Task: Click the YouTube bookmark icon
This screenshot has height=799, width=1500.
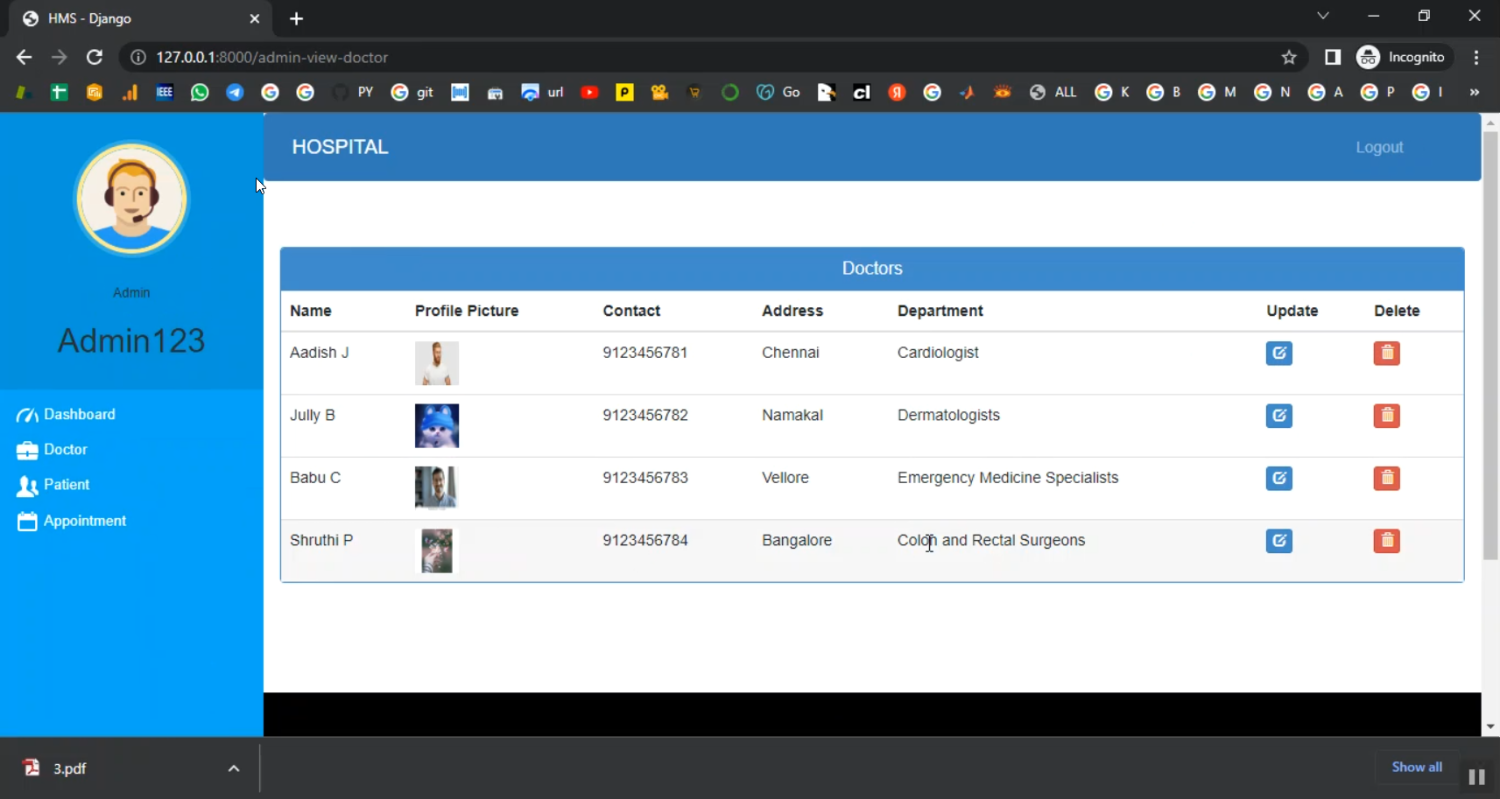Action: (589, 92)
